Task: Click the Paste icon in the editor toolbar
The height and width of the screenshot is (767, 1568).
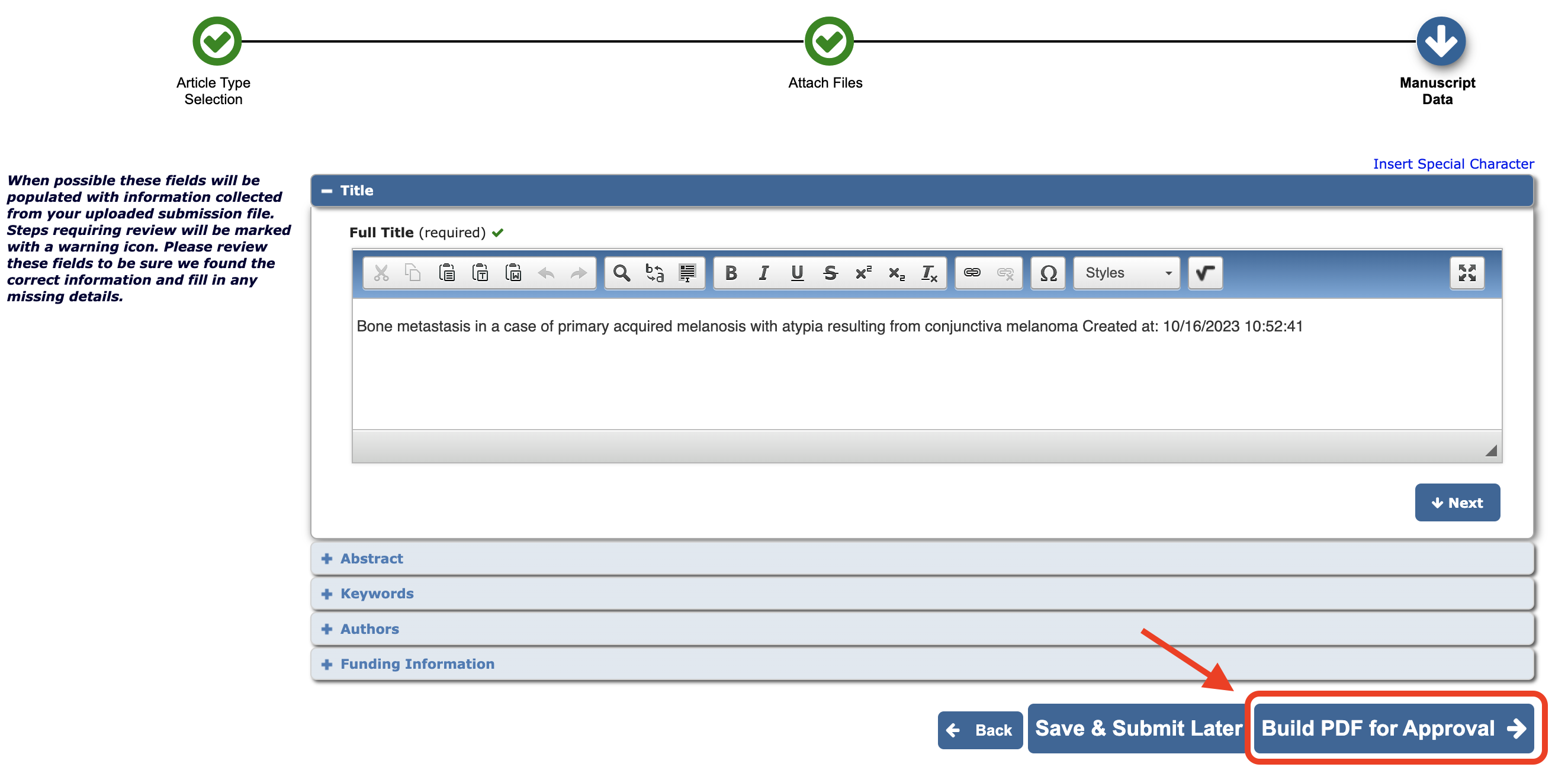Action: coord(447,273)
